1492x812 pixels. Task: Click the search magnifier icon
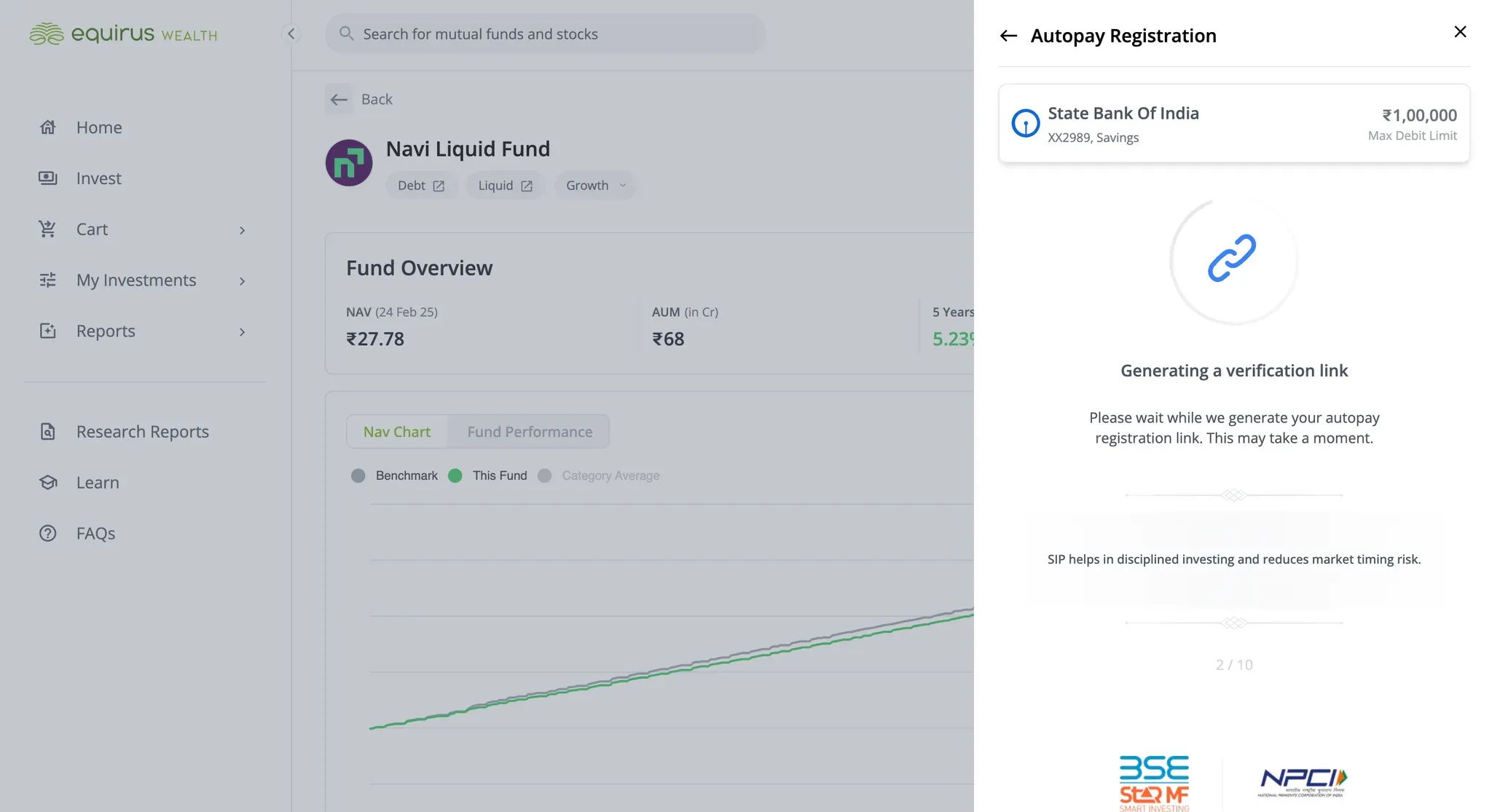coord(347,33)
